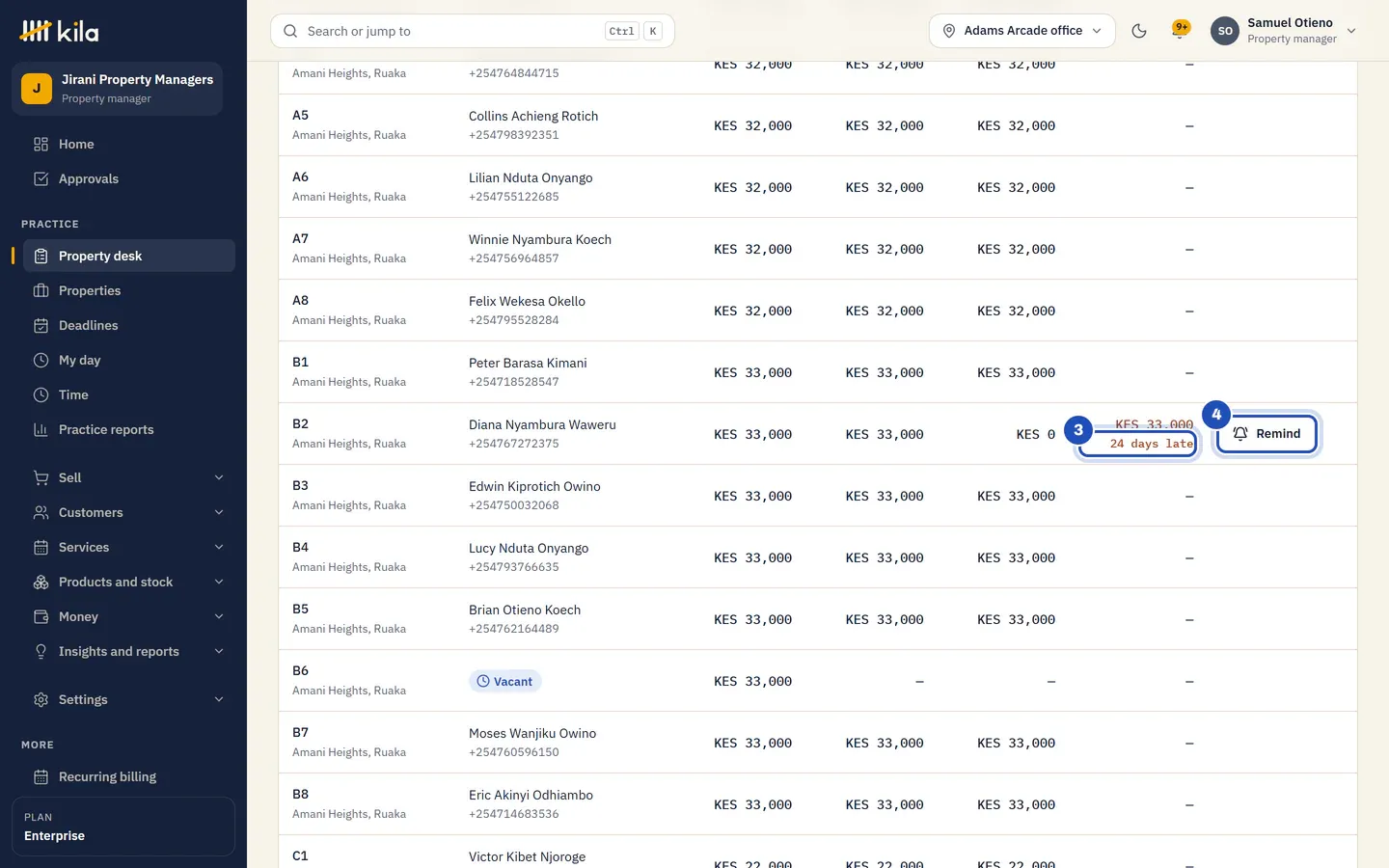1389x868 pixels.
Task: Select tenant Peter Barasa Kimani
Action: 528,364
